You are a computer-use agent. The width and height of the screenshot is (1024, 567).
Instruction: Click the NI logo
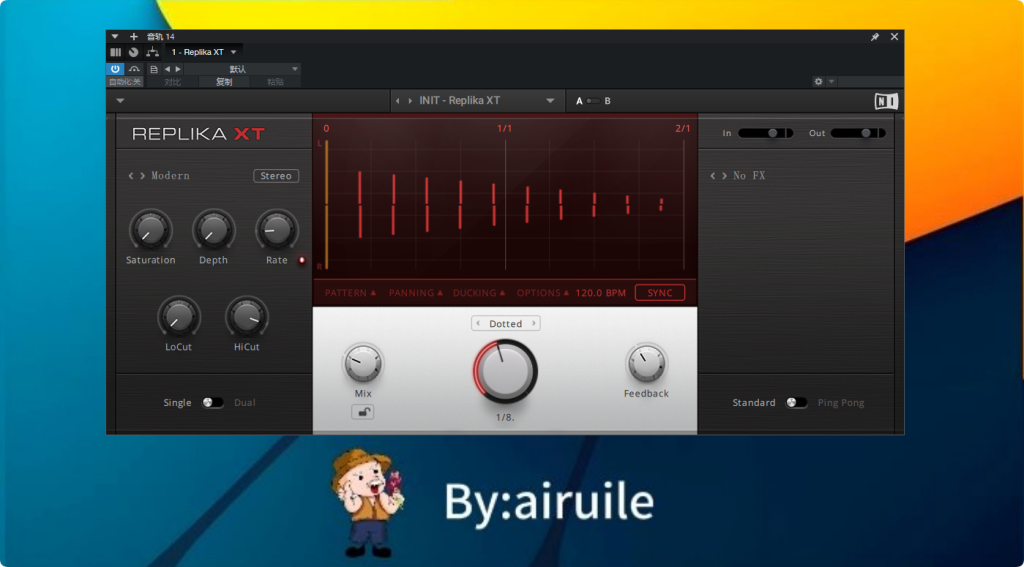pyautogui.click(x=886, y=101)
